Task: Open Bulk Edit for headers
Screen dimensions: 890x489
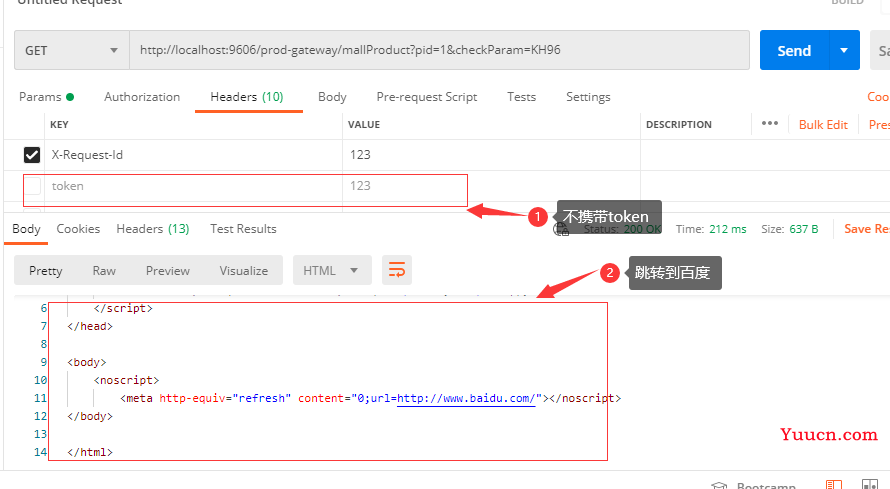Action: [823, 125]
